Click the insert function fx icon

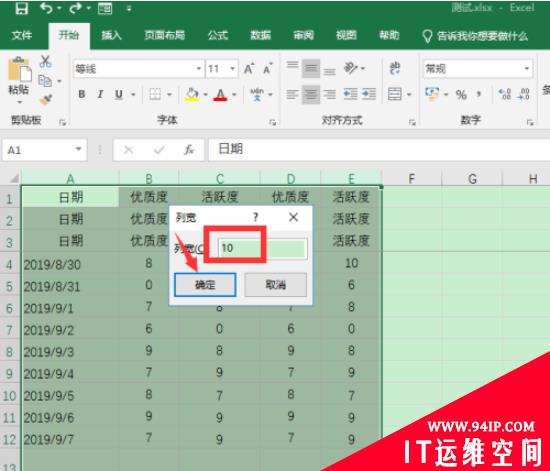(189, 150)
